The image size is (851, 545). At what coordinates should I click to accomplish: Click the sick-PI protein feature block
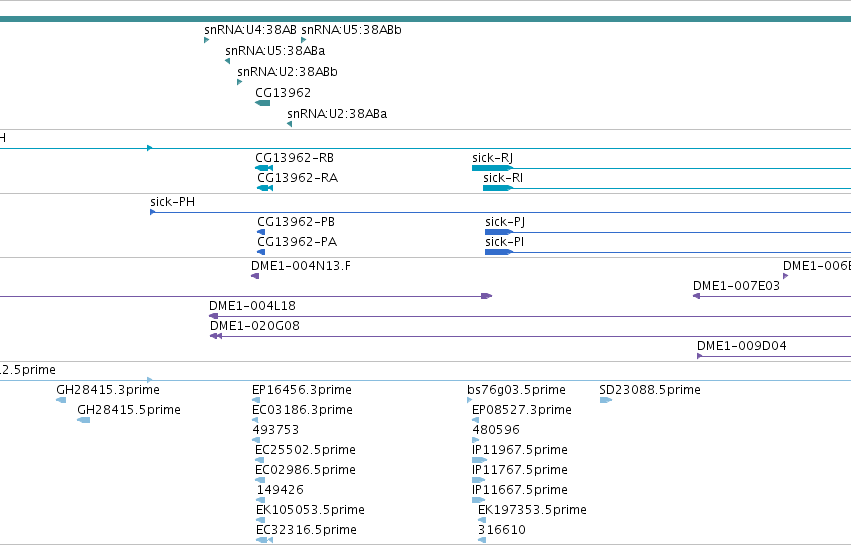499,252
